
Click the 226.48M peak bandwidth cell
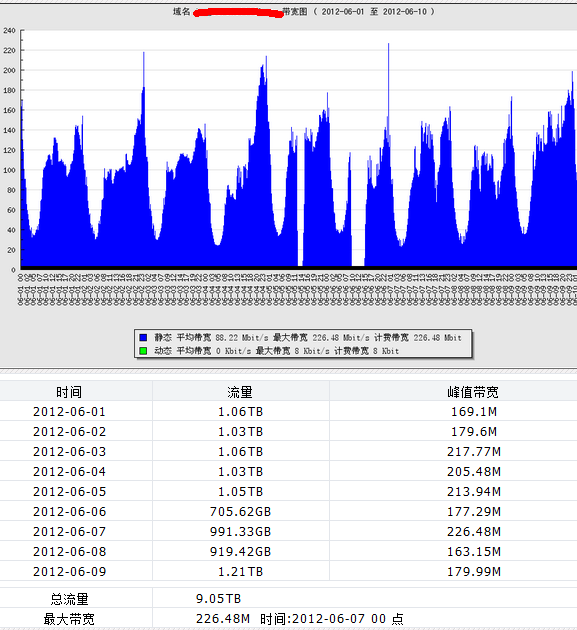click(x=474, y=532)
